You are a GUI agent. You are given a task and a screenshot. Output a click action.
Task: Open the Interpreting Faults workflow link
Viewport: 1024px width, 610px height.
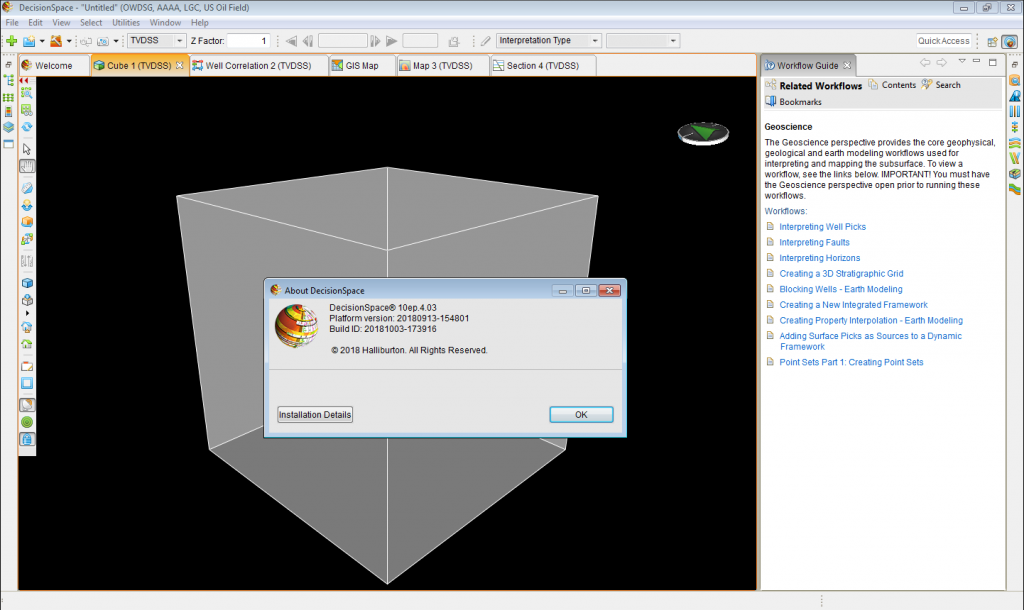pyautogui.click(x=814, y=242)
